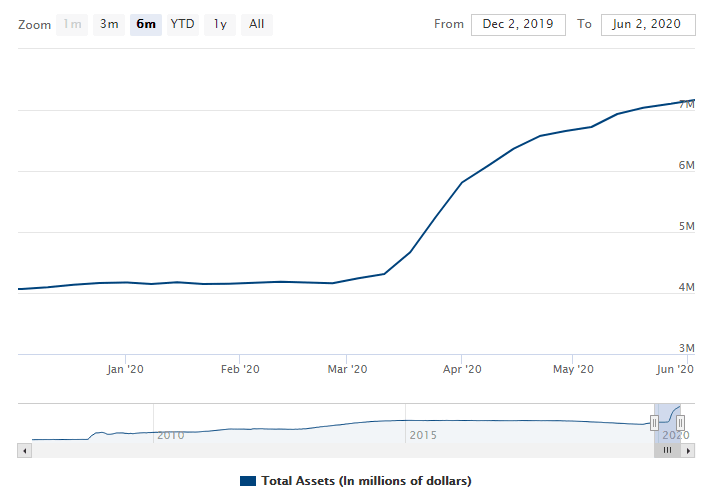
Task: Set zoom to 3m
Action: (109, 24)
